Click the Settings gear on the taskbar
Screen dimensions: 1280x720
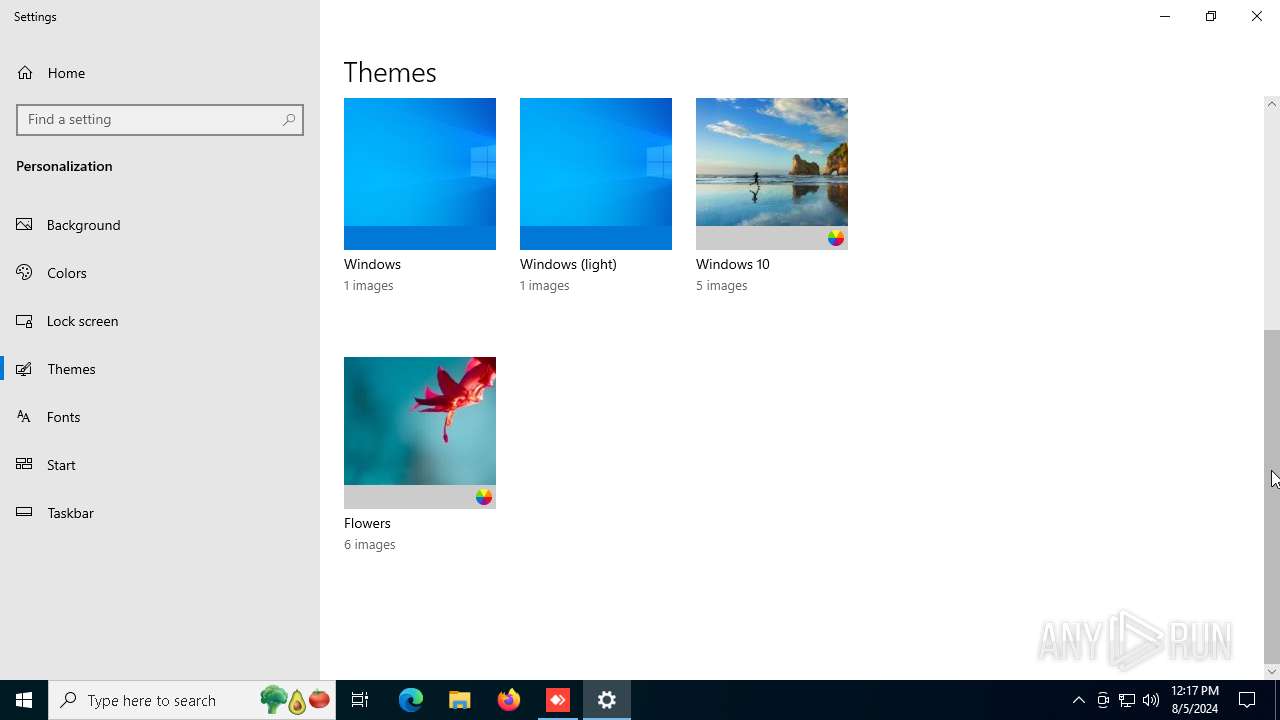(x=607, y=700)
